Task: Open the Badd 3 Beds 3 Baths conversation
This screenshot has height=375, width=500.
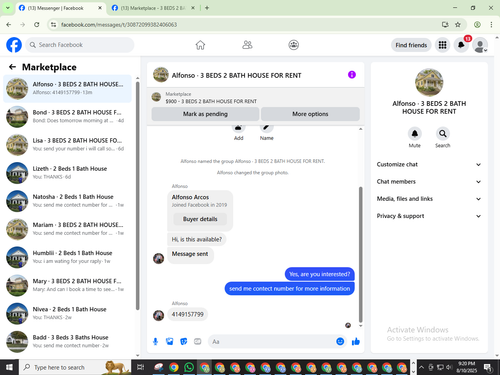Action: pyautogui.click(x=67, y=341)
